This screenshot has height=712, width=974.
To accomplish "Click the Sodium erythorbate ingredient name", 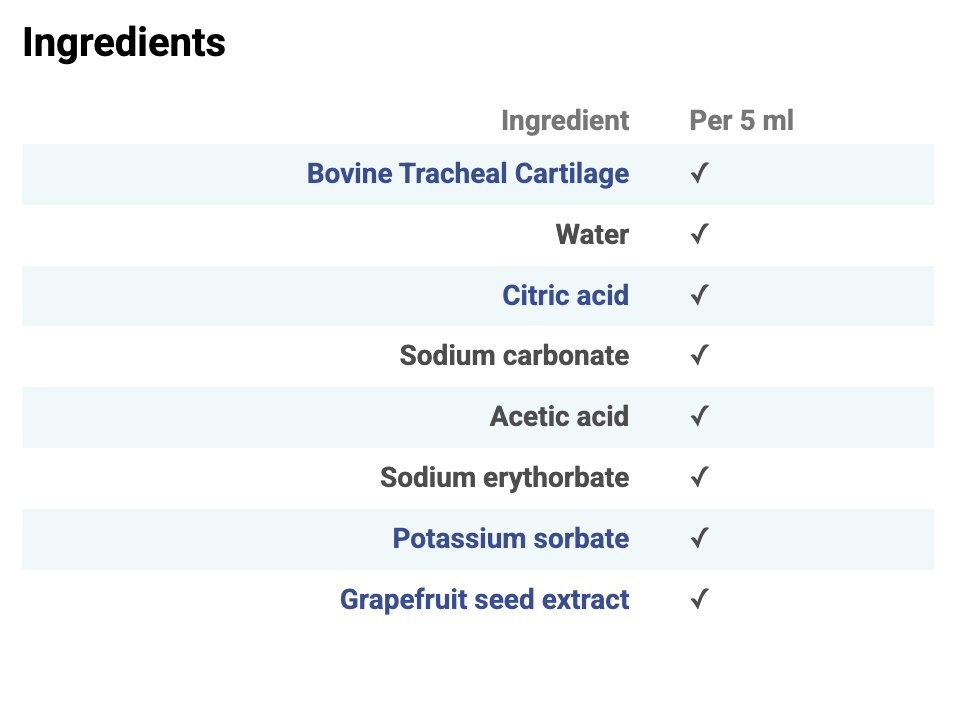I will pyautogui.click(x=504, y=478).
